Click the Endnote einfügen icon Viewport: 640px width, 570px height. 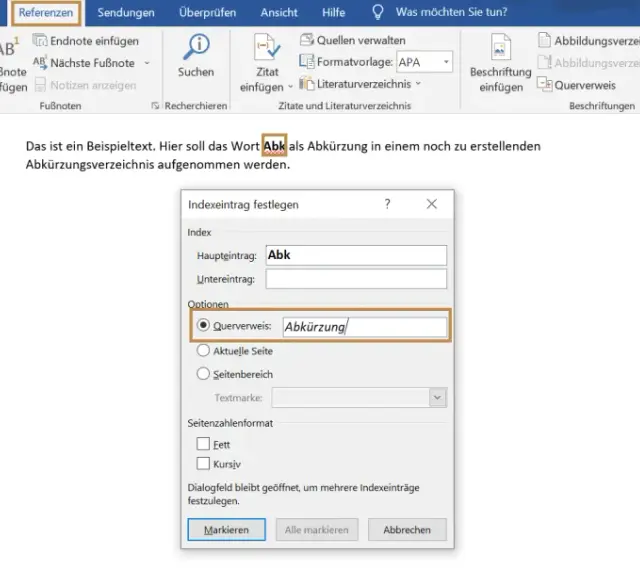coord(40,40)
